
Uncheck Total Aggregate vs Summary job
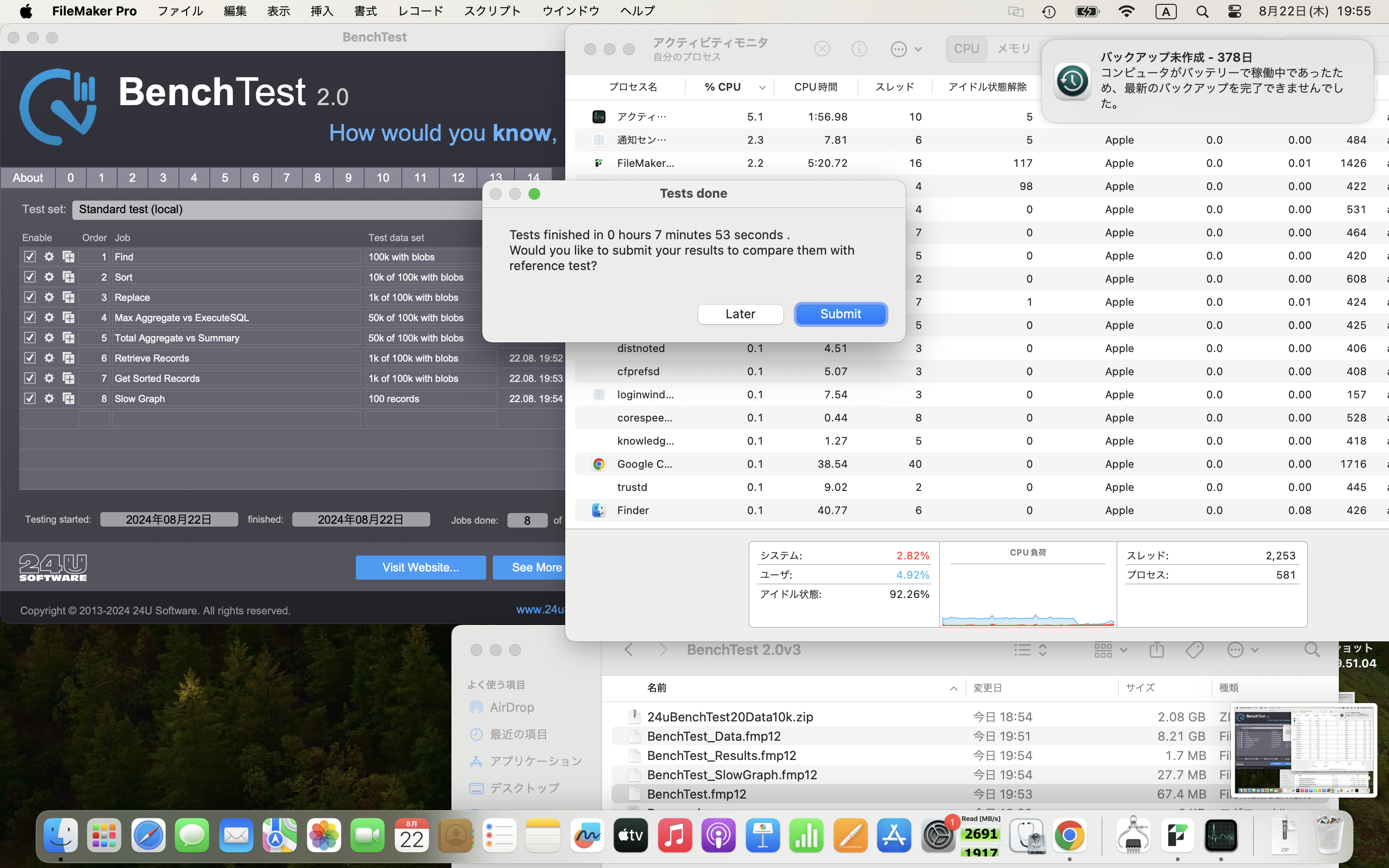(x=30, y=338)
